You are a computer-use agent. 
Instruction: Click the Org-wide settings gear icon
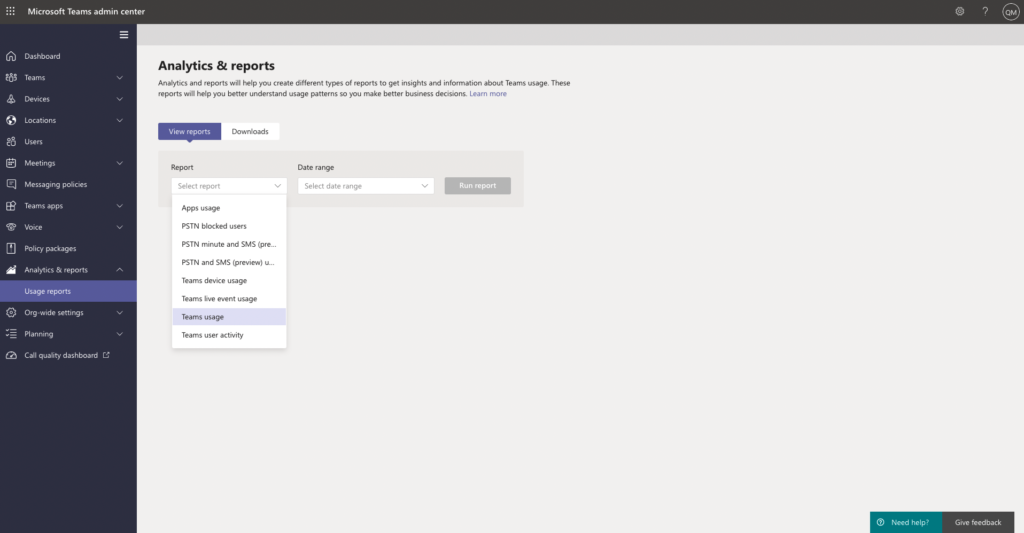[11, 312]
